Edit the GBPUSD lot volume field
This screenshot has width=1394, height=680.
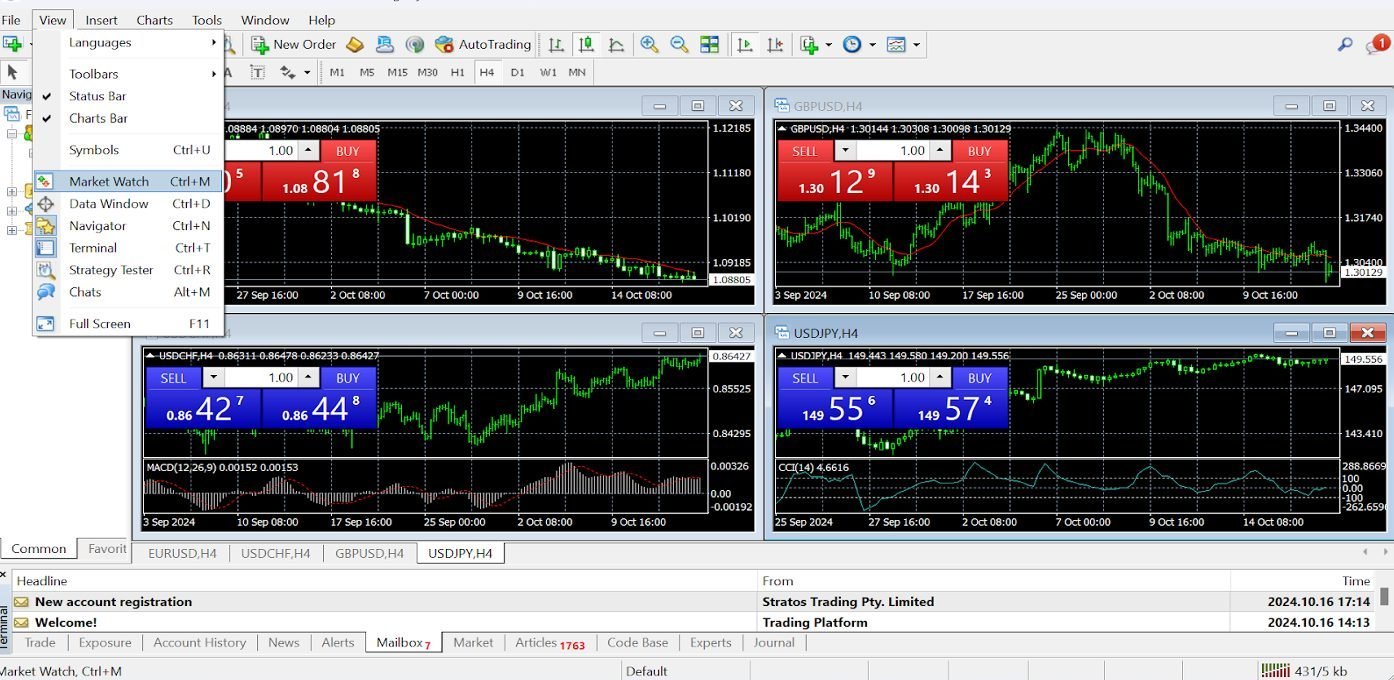tap(892, 151)
